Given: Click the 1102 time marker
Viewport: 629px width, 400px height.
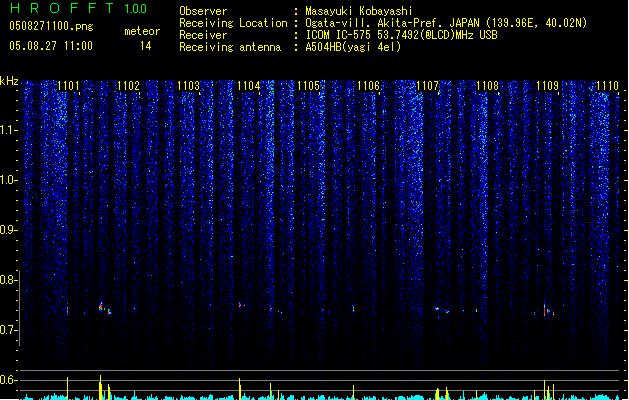Looking at the screenshot, I should point(128,86).
